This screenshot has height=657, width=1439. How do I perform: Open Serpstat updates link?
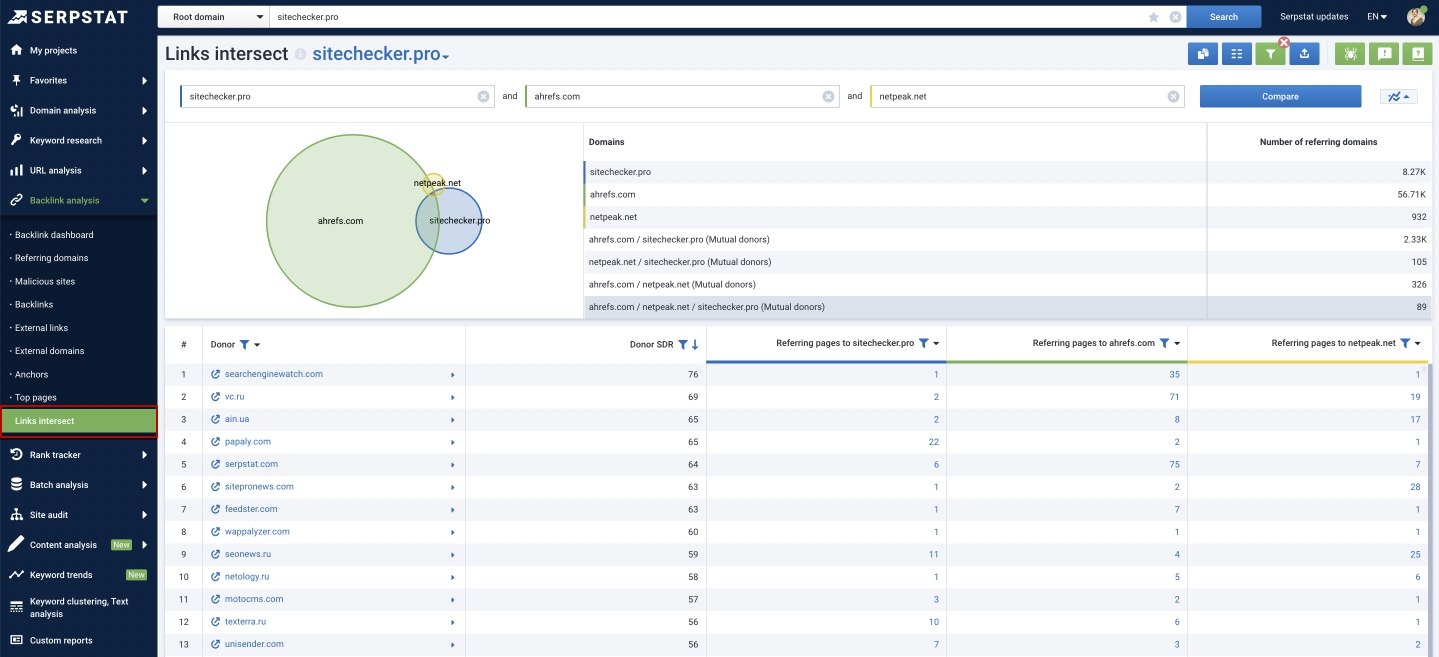[1314, 17]
